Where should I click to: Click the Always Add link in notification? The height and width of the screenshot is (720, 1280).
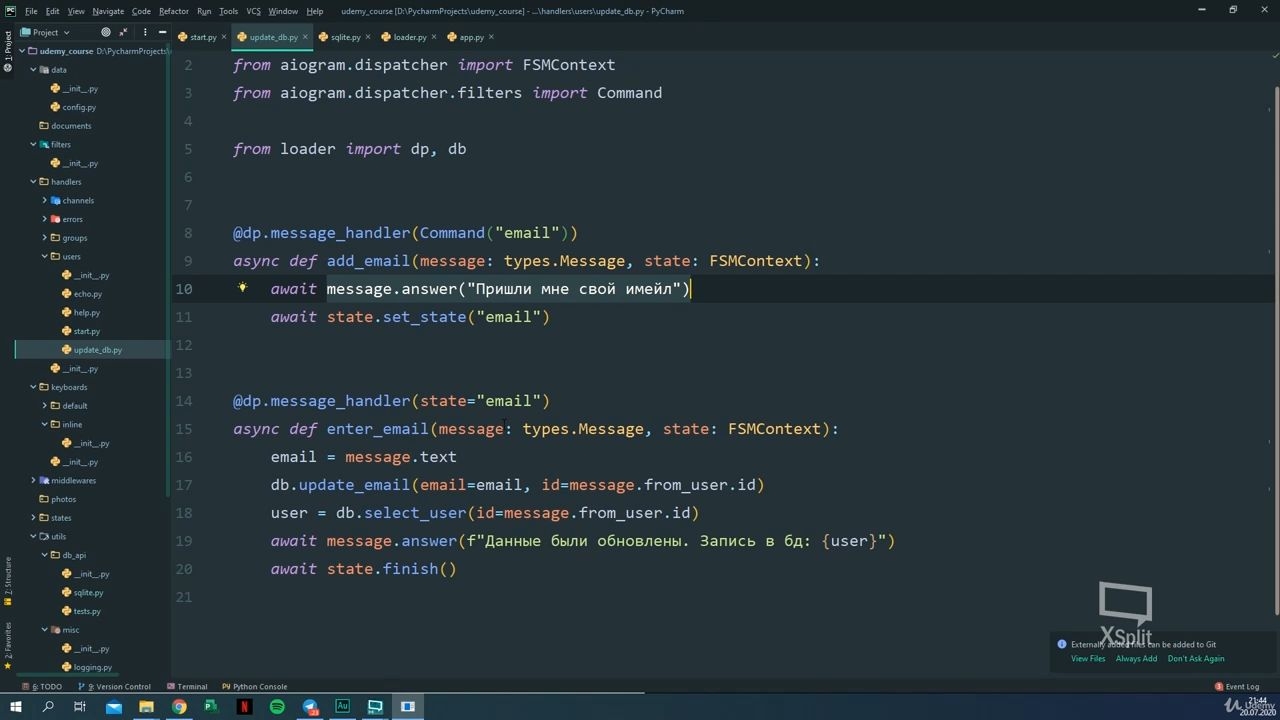pyautogui.click(x=1136, y=658)
